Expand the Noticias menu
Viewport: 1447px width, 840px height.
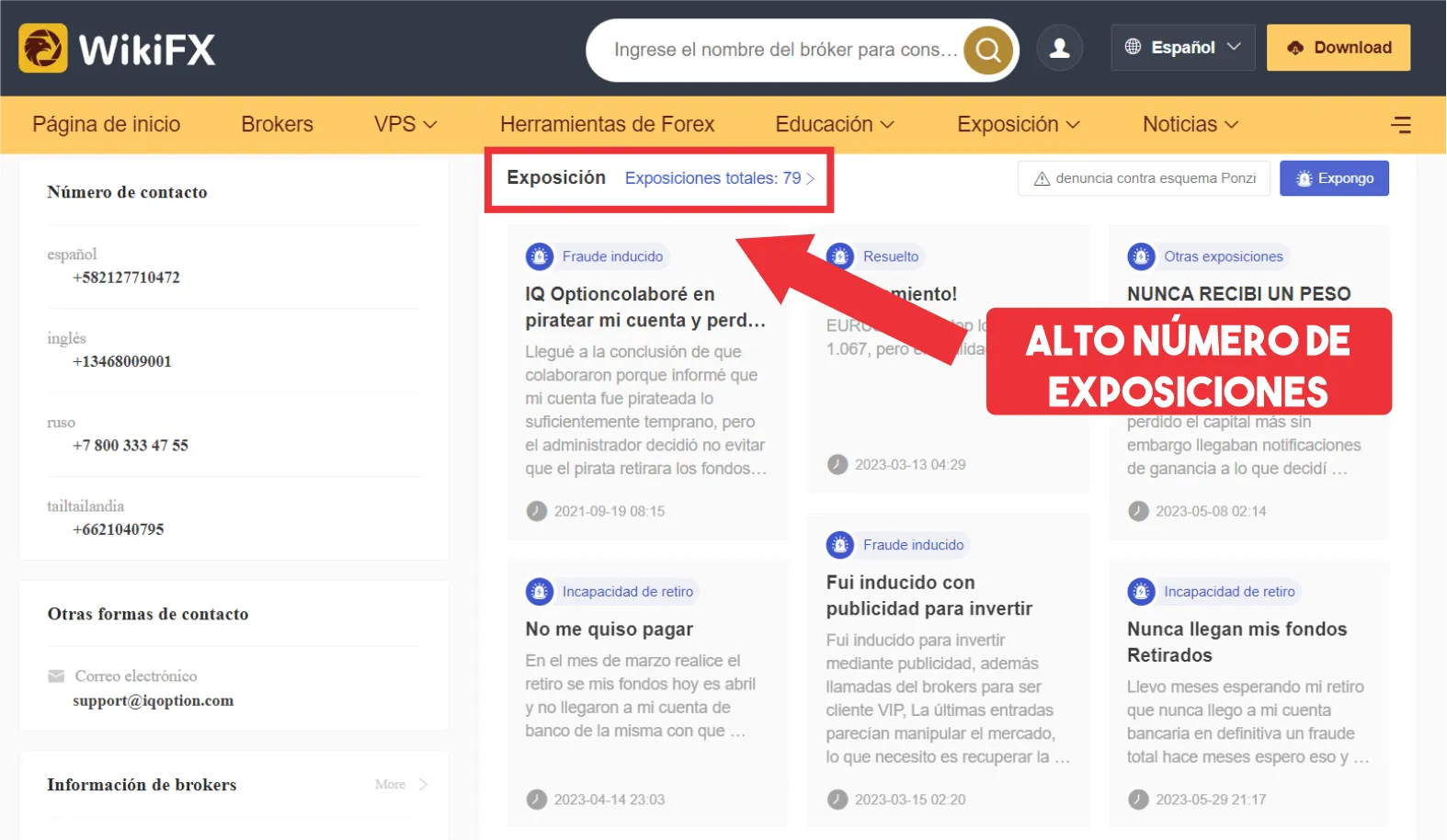pos(1191,124)
